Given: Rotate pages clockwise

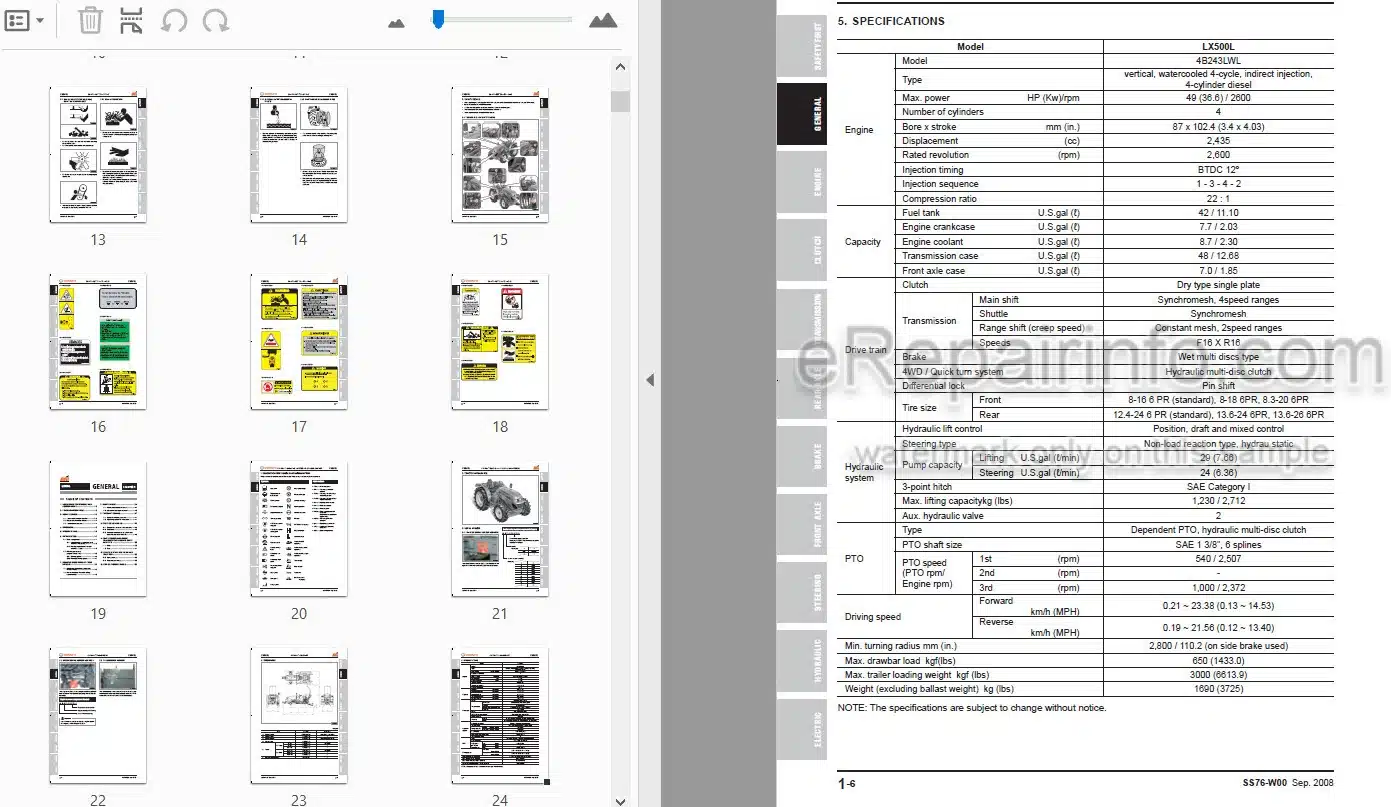Looking at the screenshot, I should [215, 20].
